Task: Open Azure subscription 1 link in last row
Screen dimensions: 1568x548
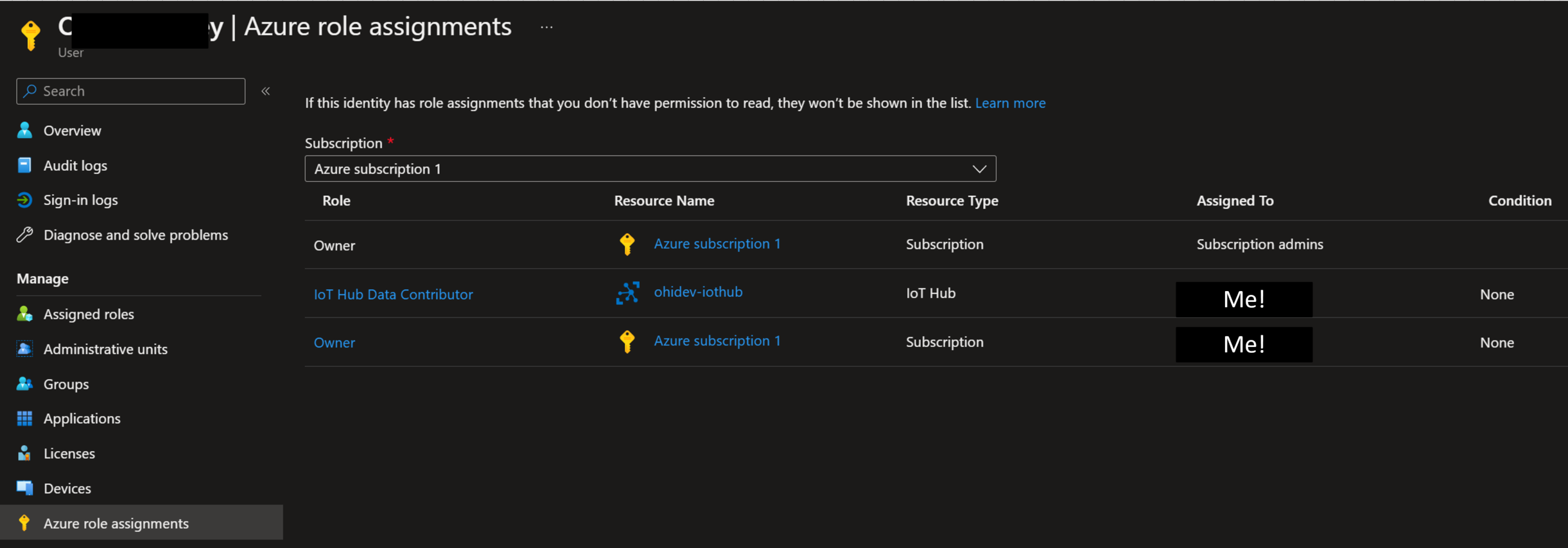Action: tap(717, 340)
